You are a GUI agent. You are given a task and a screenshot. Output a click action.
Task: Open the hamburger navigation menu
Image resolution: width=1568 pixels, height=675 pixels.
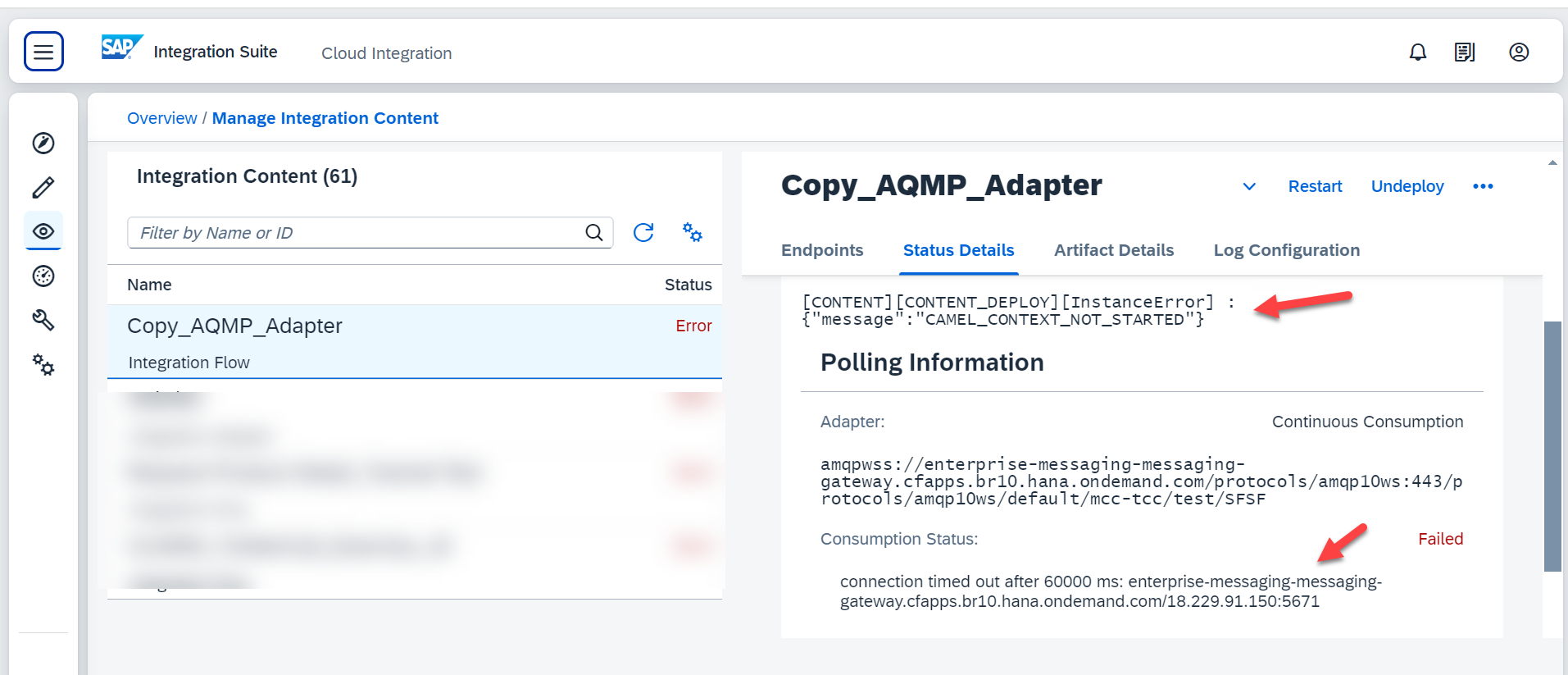pyautogui.click(x=43, y=52)
